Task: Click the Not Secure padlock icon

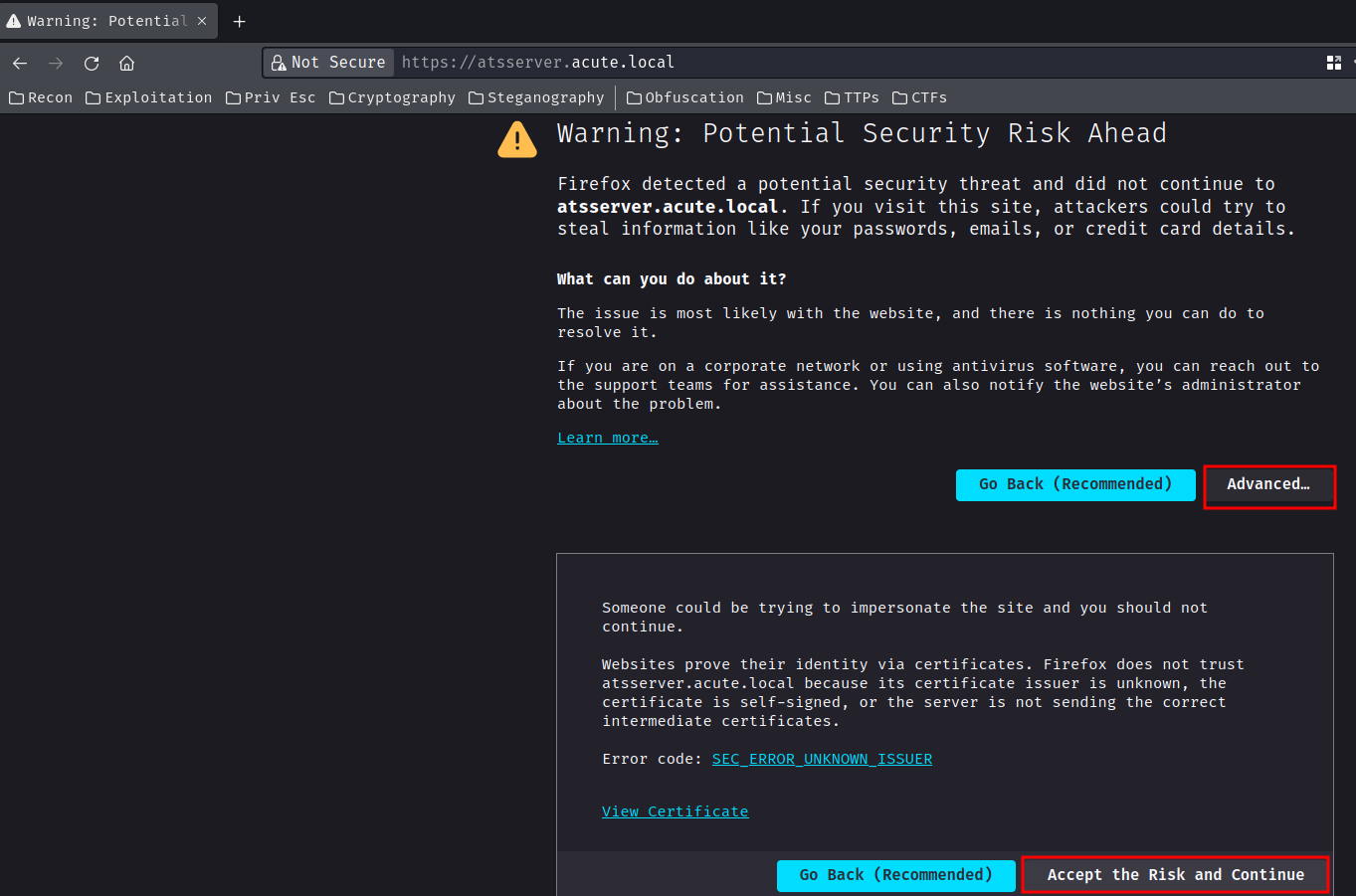Action: coord(280,63)
